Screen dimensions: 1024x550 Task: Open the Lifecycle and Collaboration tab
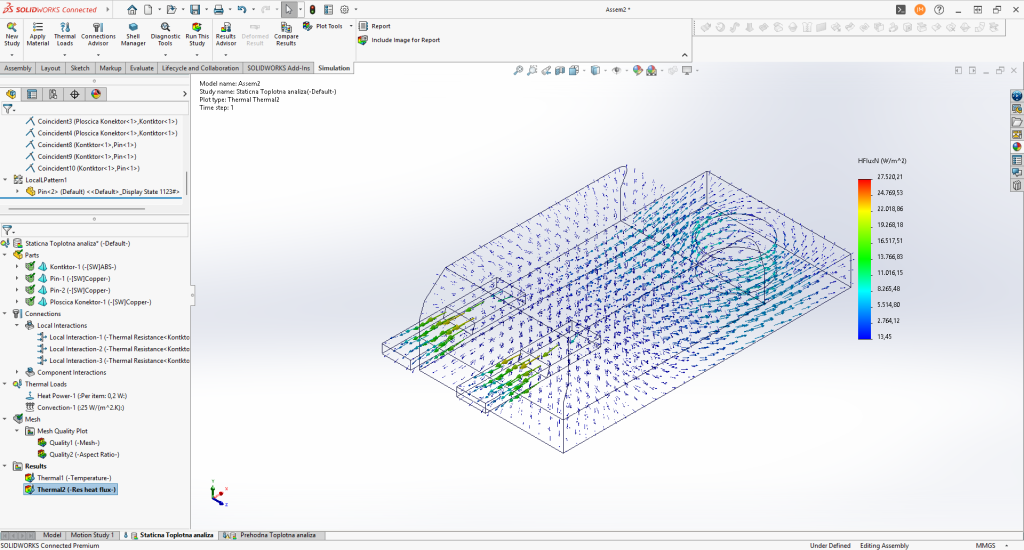(x=200, y=68)
